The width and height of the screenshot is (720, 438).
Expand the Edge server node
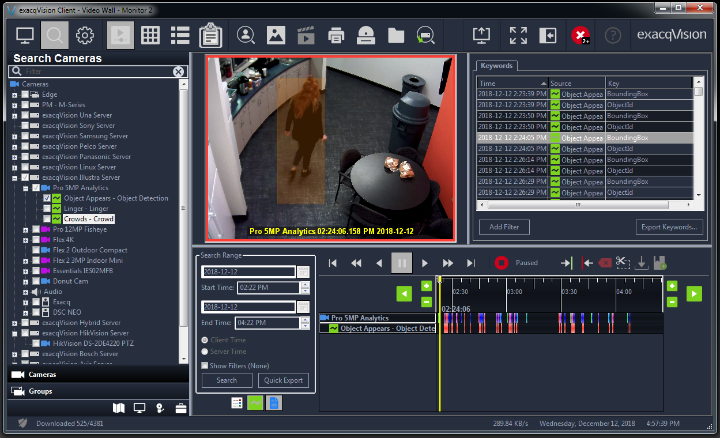pyautogui.click(x=15, y=95)
